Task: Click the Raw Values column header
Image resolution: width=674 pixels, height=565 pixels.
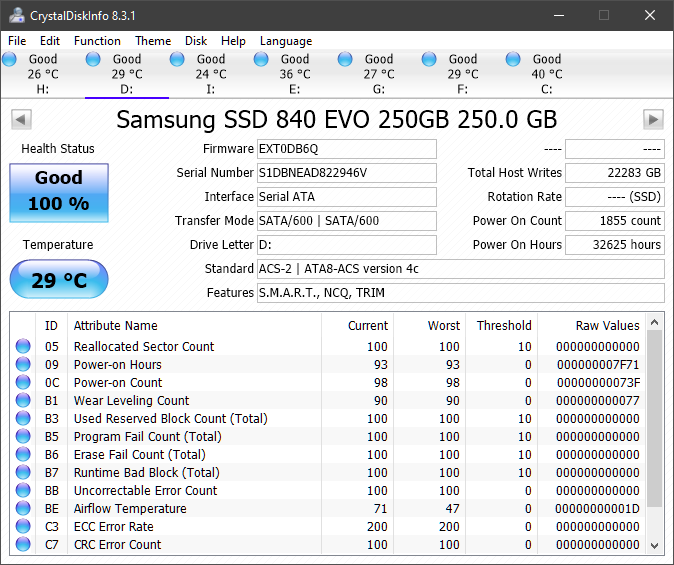Action: point(591,325)
